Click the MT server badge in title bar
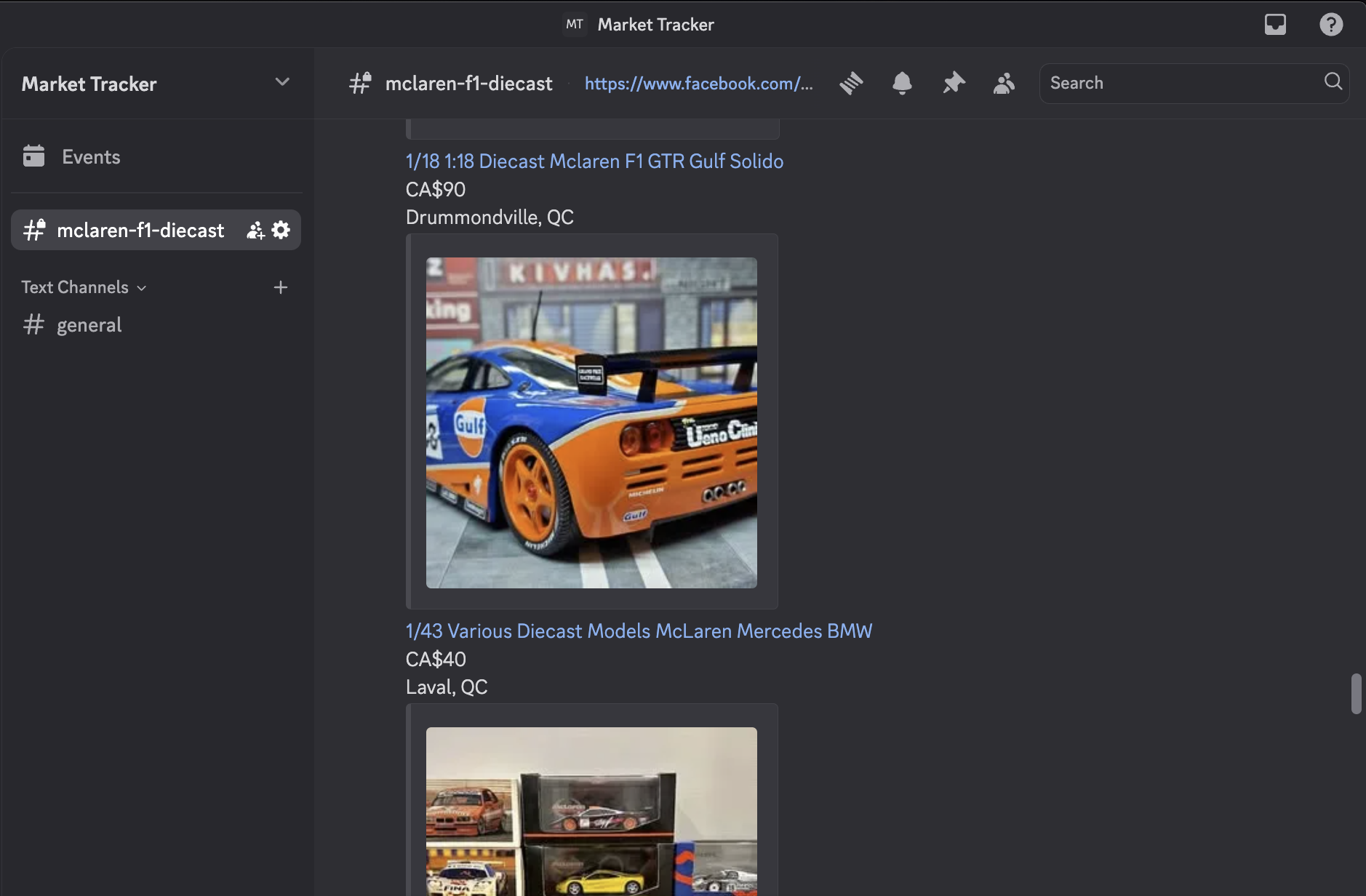The height and width of the screenshot is (896, 1366). click(575, 25)
